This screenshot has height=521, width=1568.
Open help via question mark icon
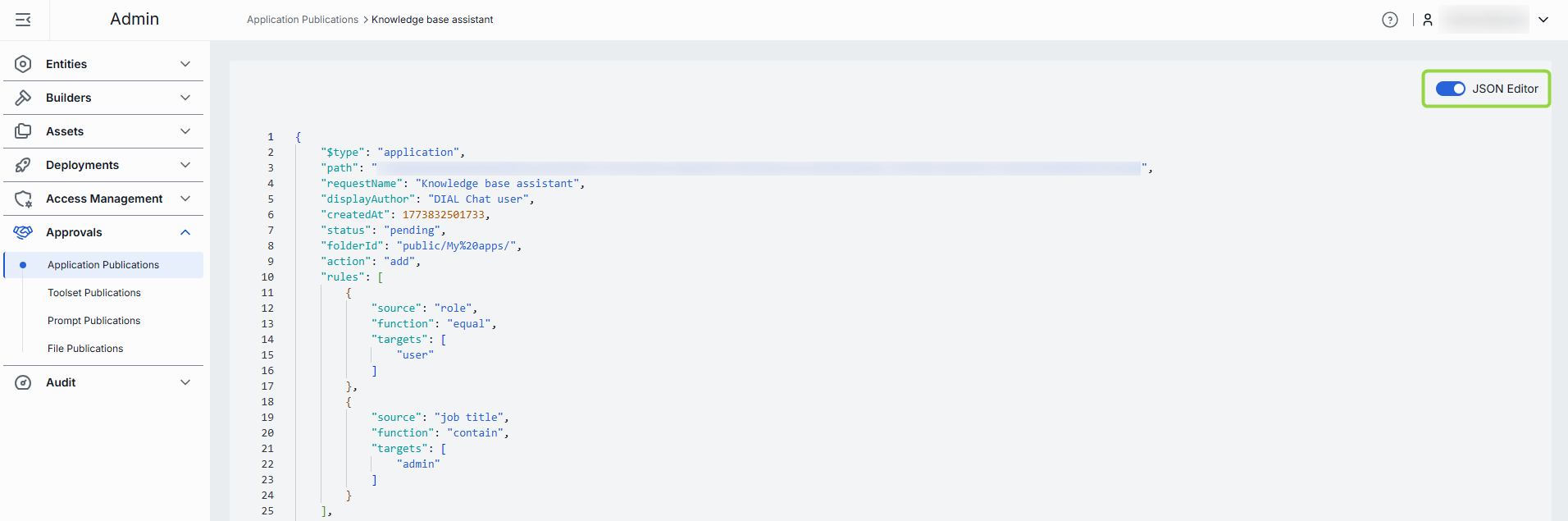[1389, 20]
